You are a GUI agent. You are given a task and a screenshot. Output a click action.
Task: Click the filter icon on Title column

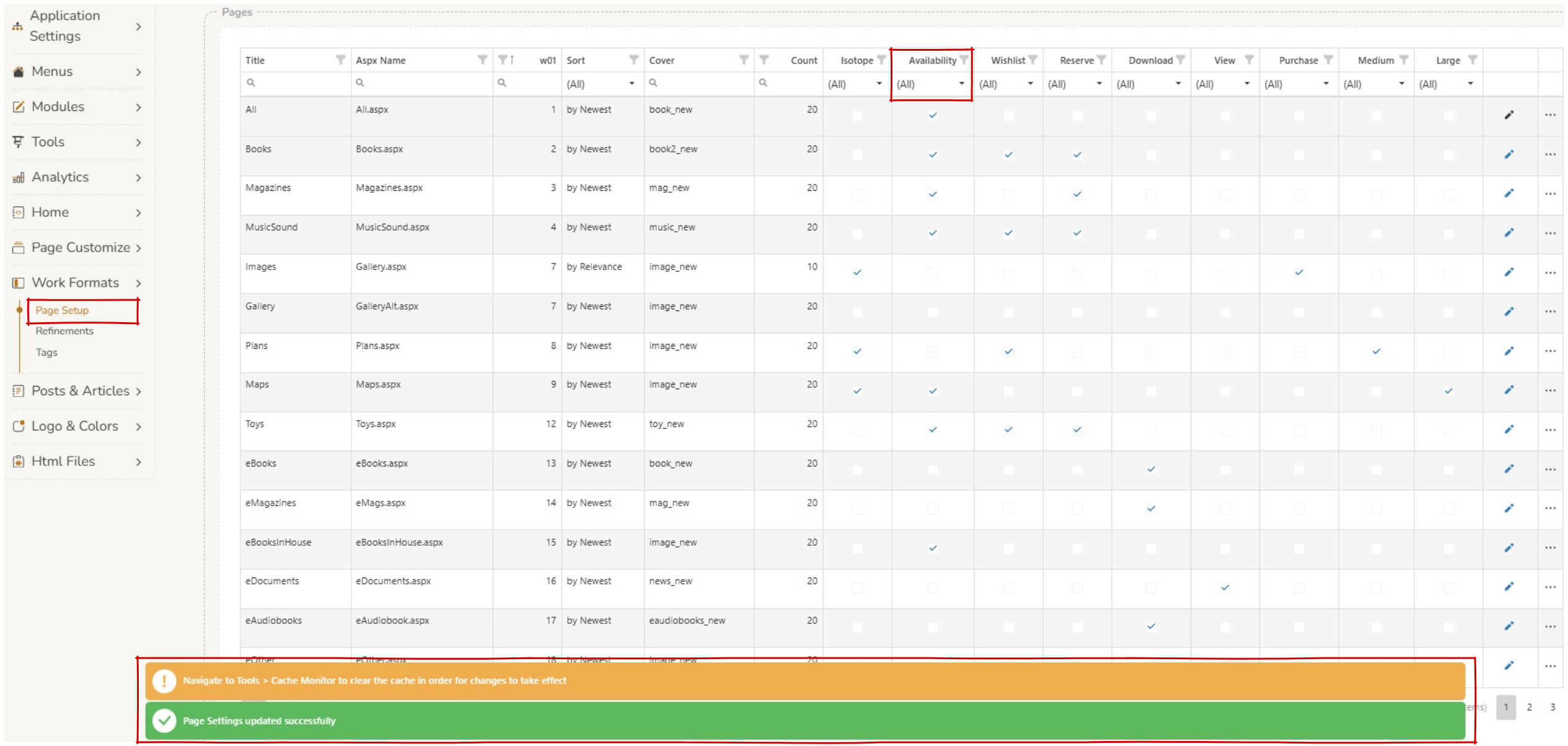tap(340, 59)
